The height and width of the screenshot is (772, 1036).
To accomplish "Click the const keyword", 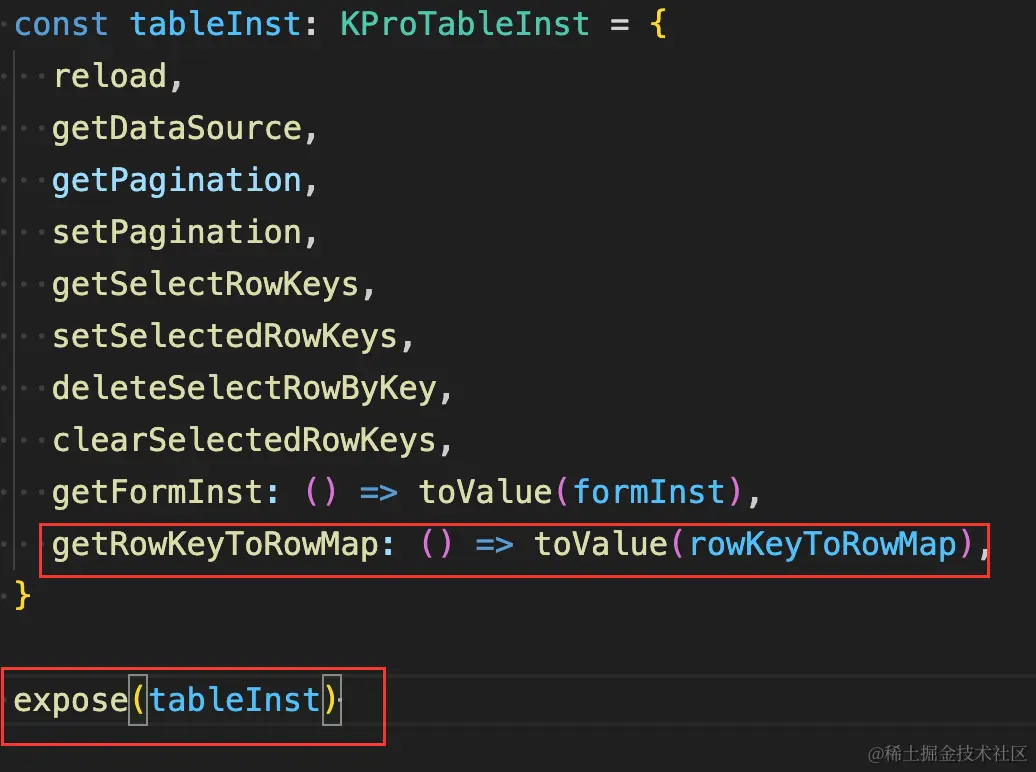I will click(62, 24).
